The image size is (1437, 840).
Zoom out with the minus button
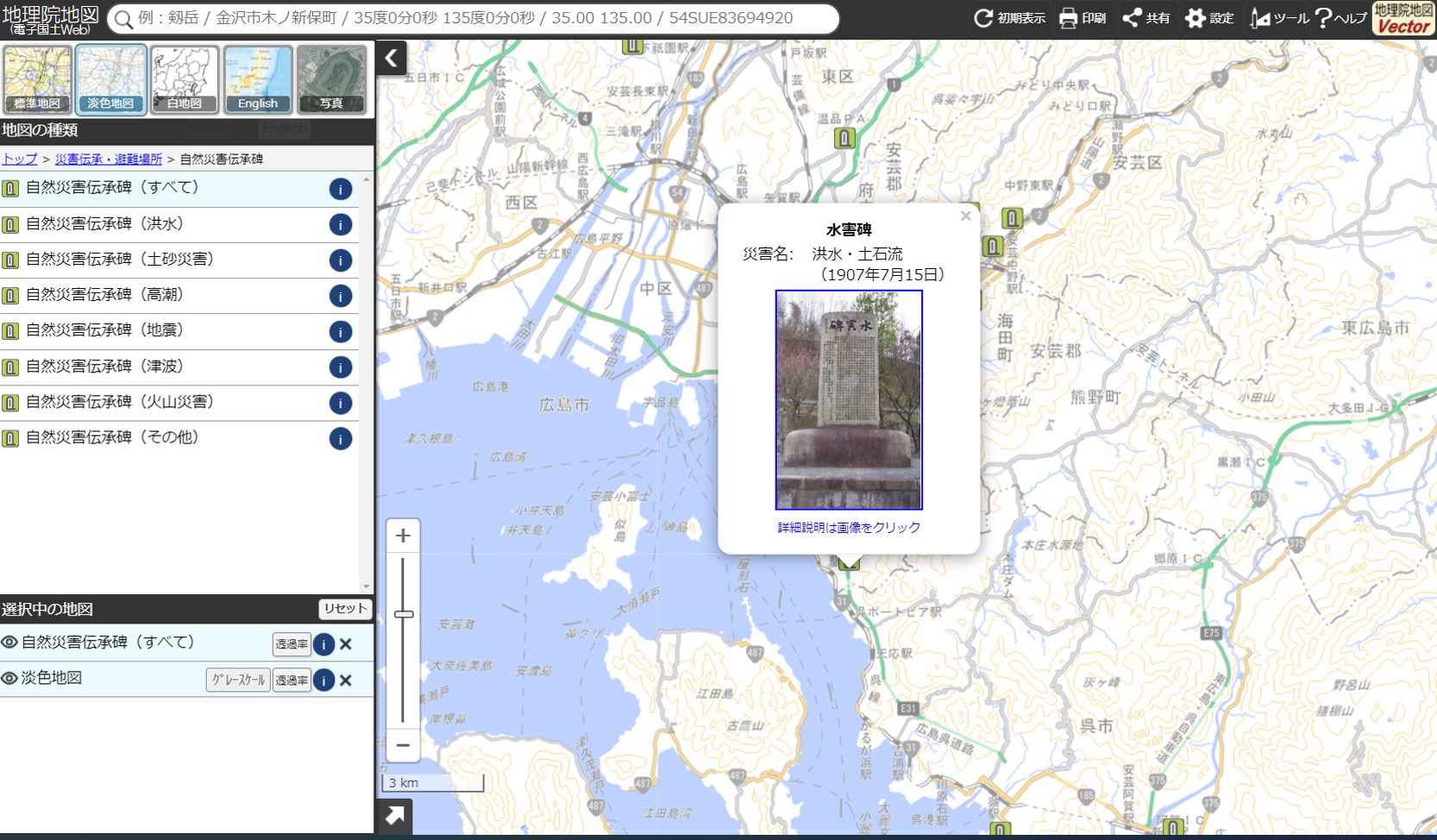(403, 745)
